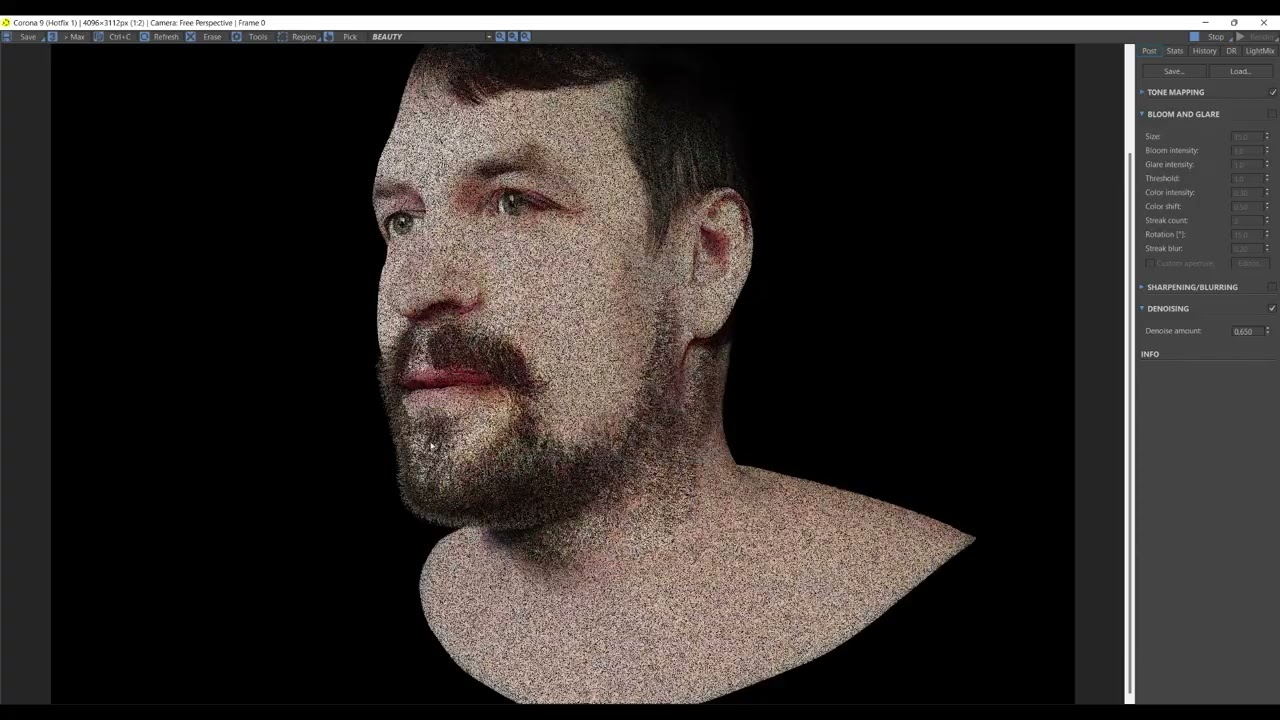
Task: Click the Tools toolbar label
Action: 258,37
